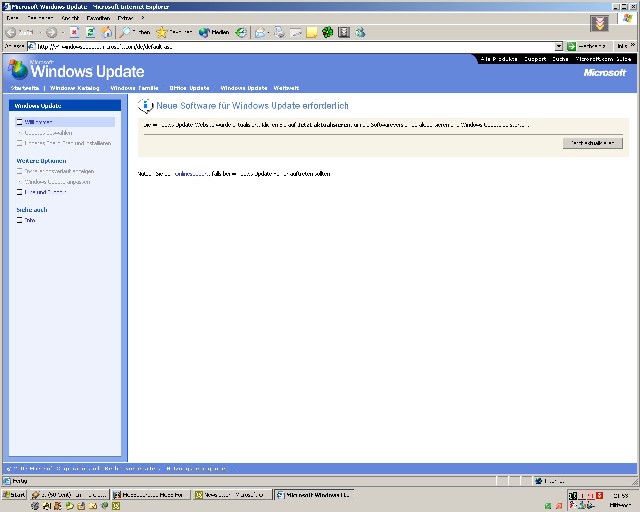The height and width of the screenshot is (512, 640).
Task: Open the Medien globe toolbar button
Action: point(214,32)
